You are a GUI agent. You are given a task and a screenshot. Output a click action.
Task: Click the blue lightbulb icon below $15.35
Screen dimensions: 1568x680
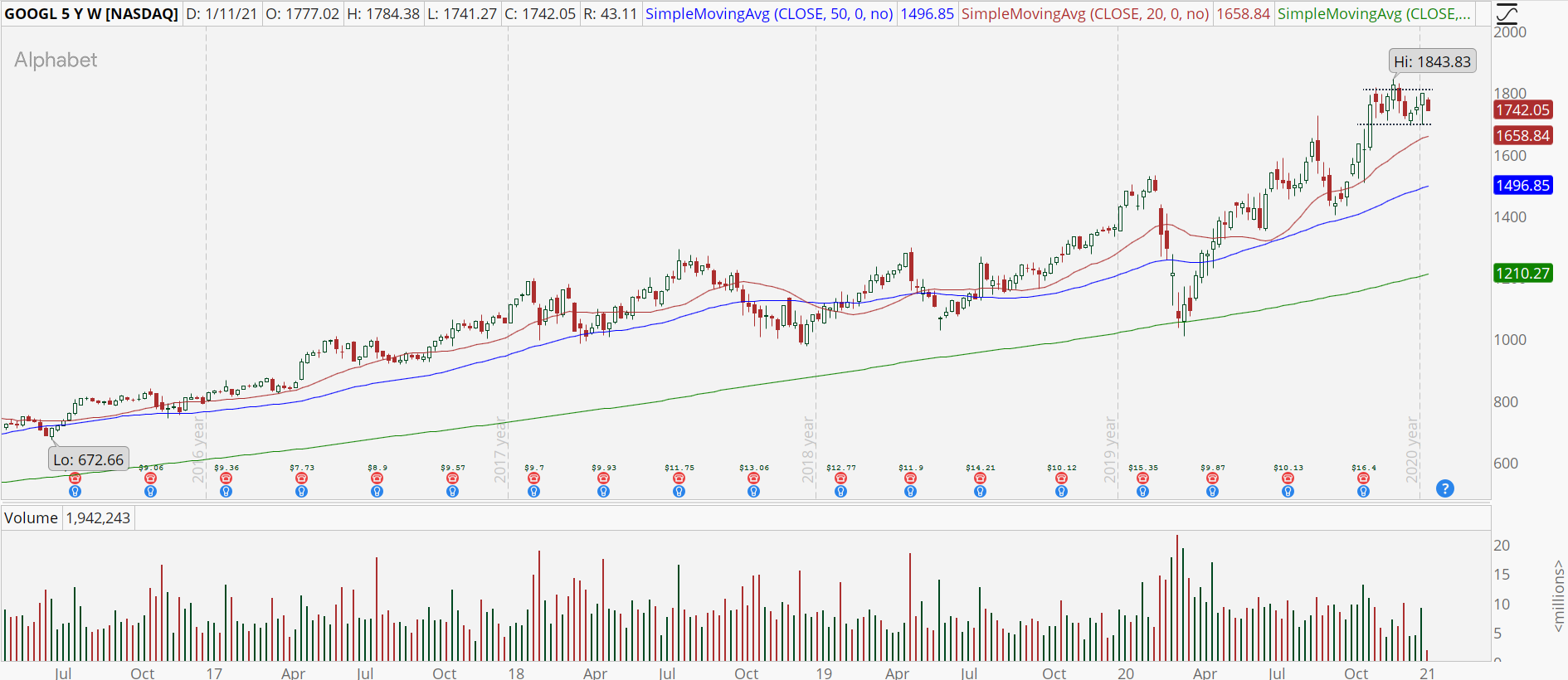click(1142, 491)
